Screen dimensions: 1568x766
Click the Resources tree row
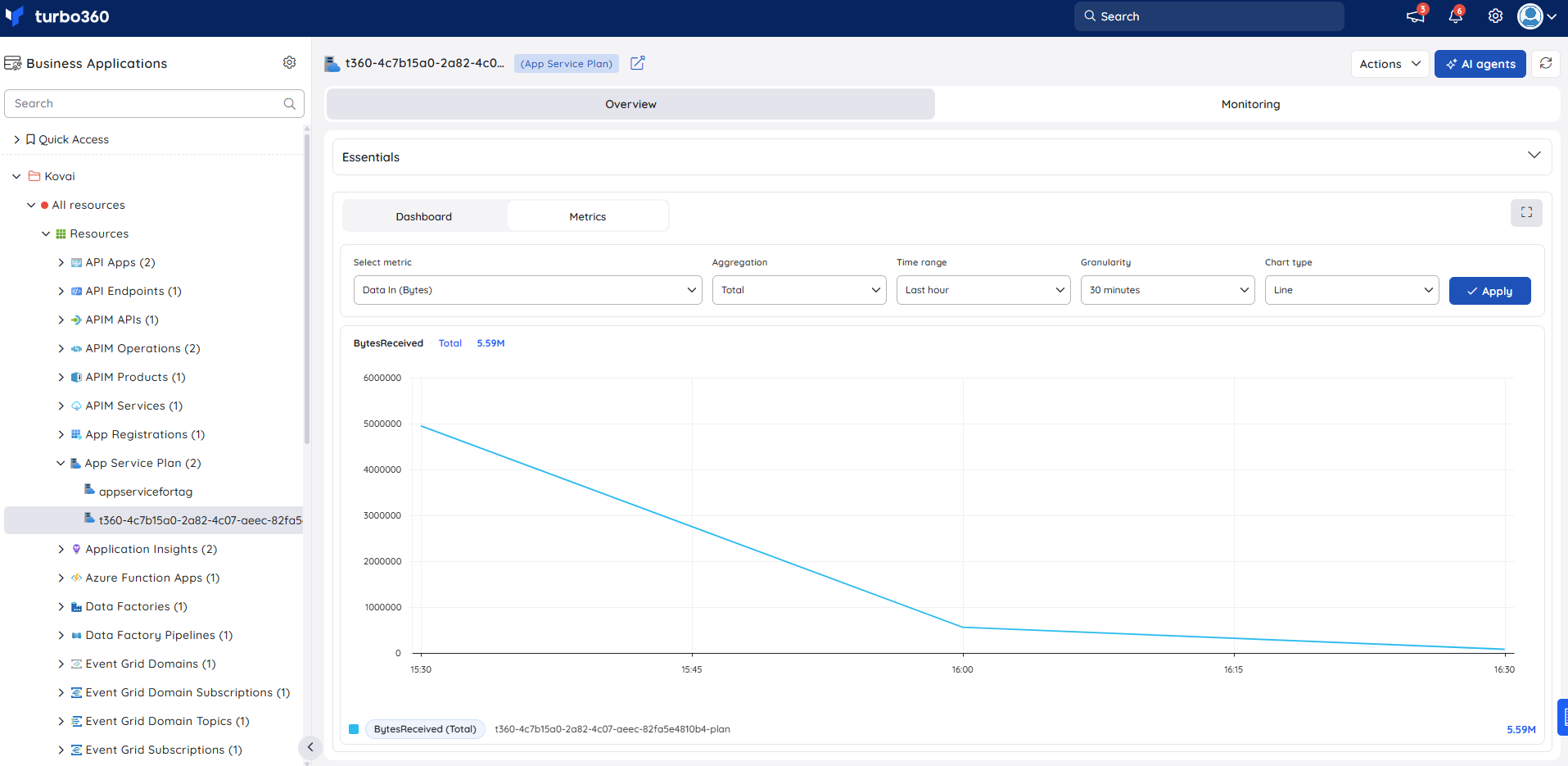point(99,233)
